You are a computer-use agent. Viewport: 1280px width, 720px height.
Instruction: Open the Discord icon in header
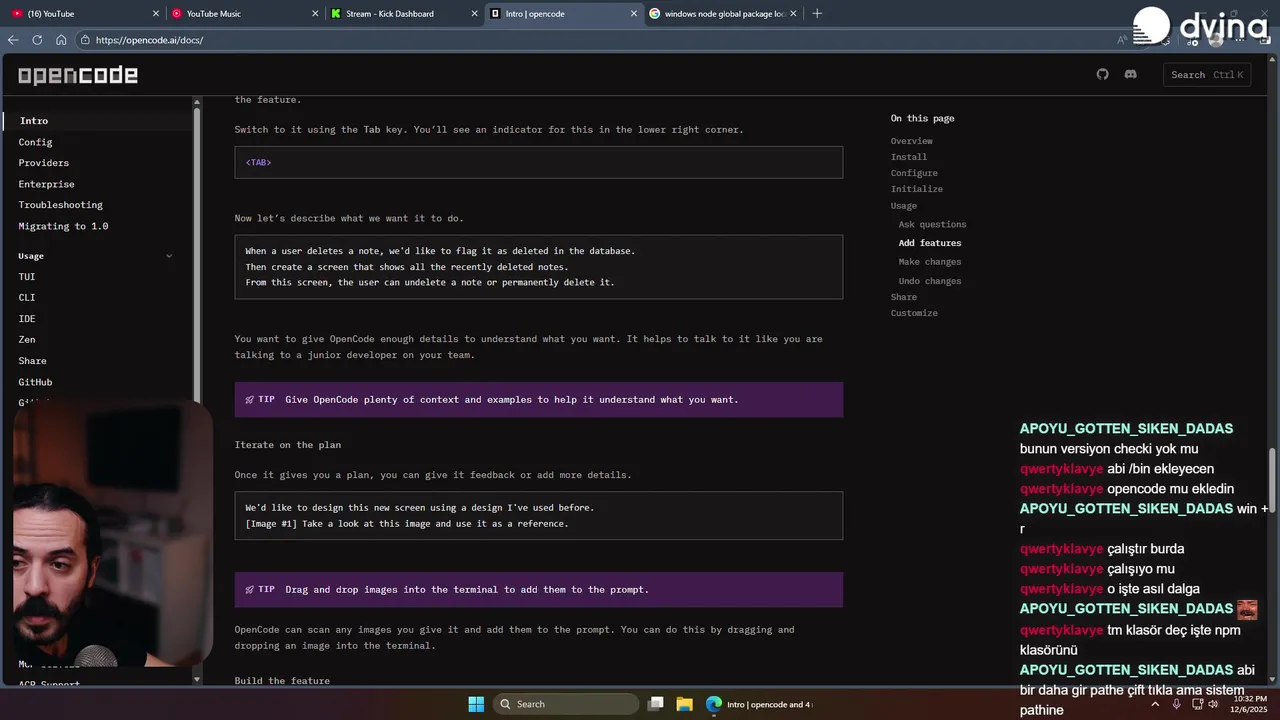(1130, 74)
